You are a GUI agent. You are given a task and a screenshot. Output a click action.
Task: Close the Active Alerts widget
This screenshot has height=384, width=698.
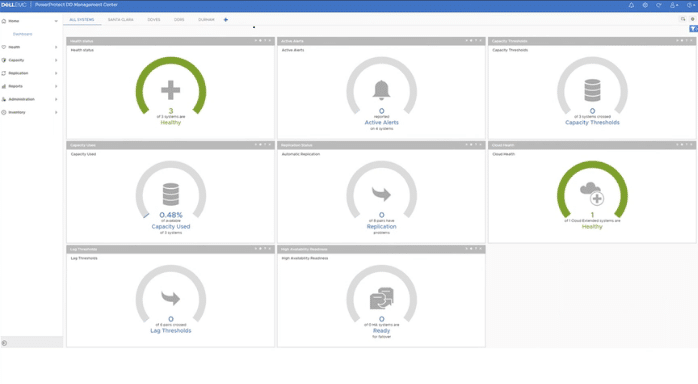[480, 40]
